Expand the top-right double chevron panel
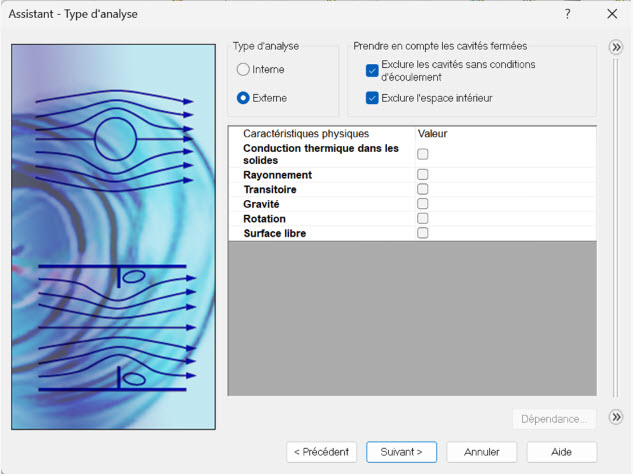633x474 pixels. (616, 47)
